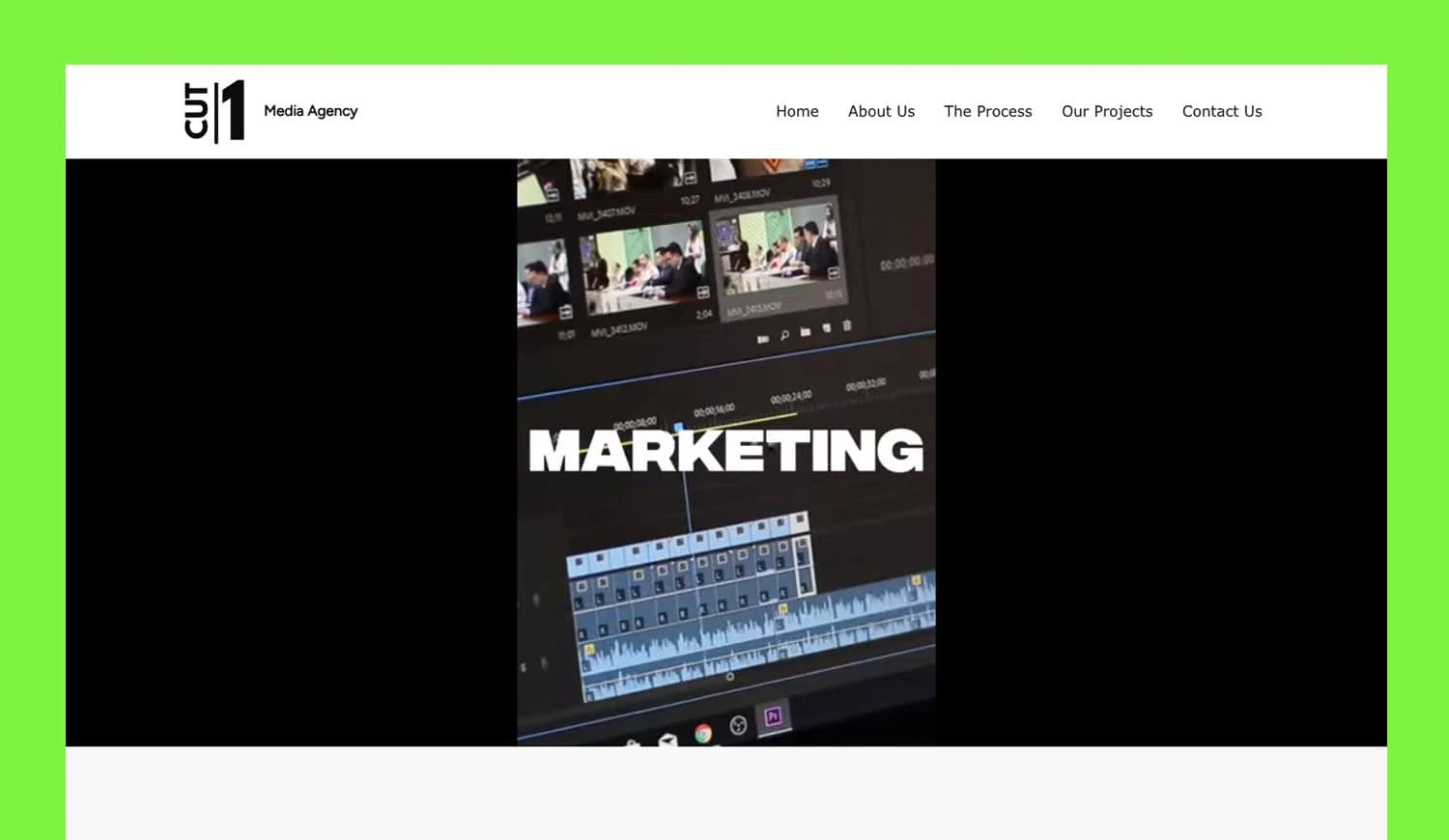
Task: Launch Google Chrome from the taskbar
Action: click(703, 733)
